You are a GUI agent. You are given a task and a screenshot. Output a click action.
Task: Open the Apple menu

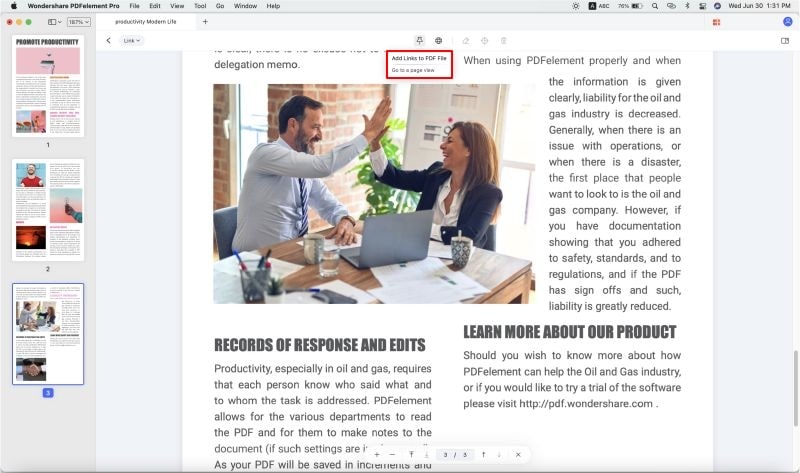[x=14, y=6]
